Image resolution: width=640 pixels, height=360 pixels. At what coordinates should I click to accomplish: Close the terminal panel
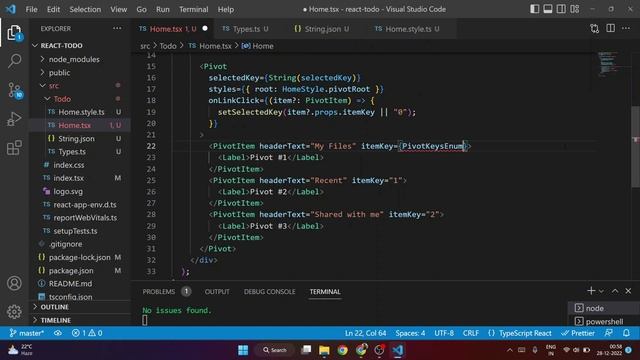coord(628,291)
